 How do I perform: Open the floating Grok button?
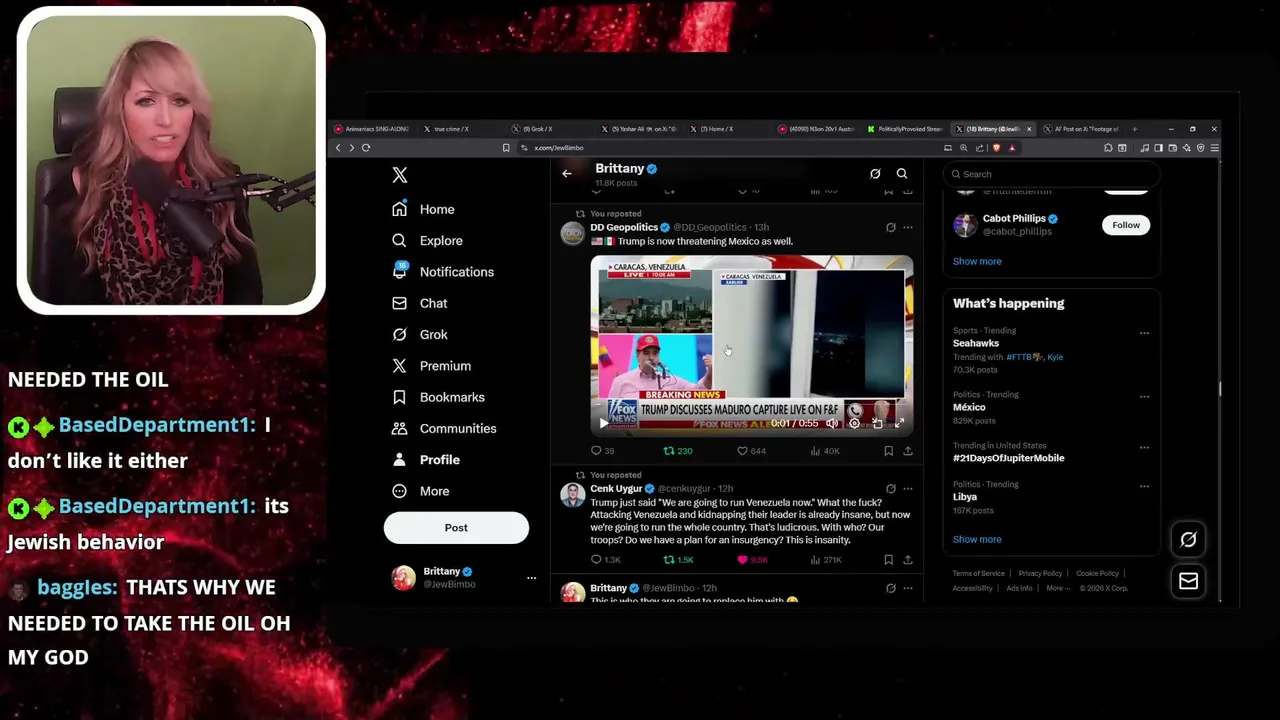coord(1188,540)
